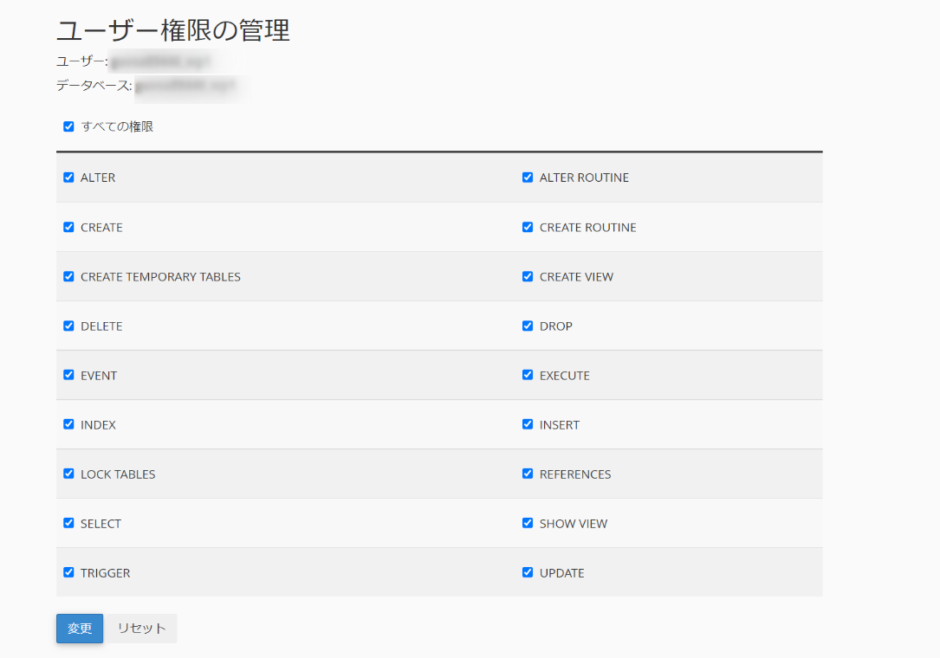
Task: Toggle the REFERENCES checkbox
Action: pyautogui.click(x=528, y=474)
